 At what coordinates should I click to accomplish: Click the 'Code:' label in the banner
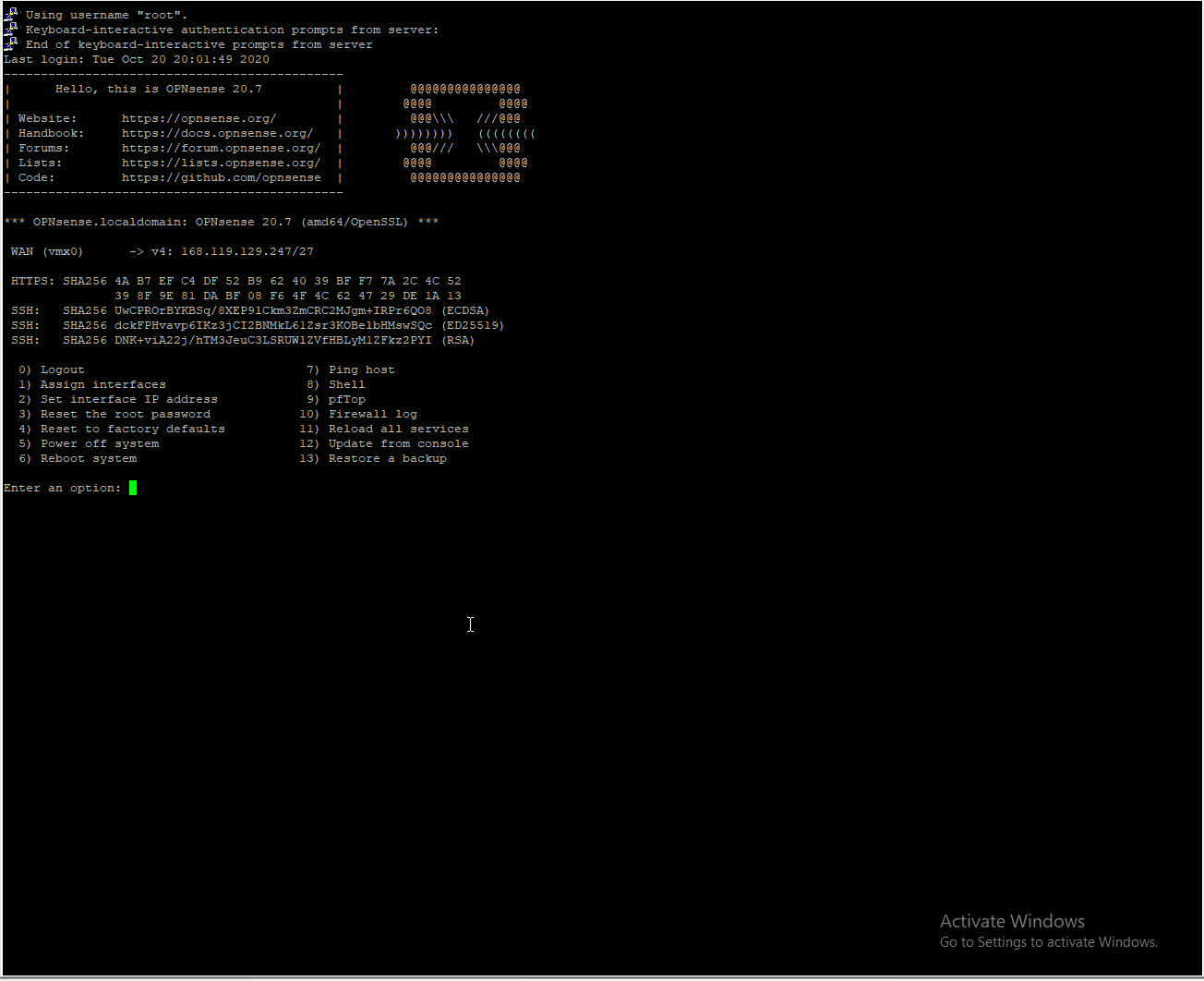37,177
